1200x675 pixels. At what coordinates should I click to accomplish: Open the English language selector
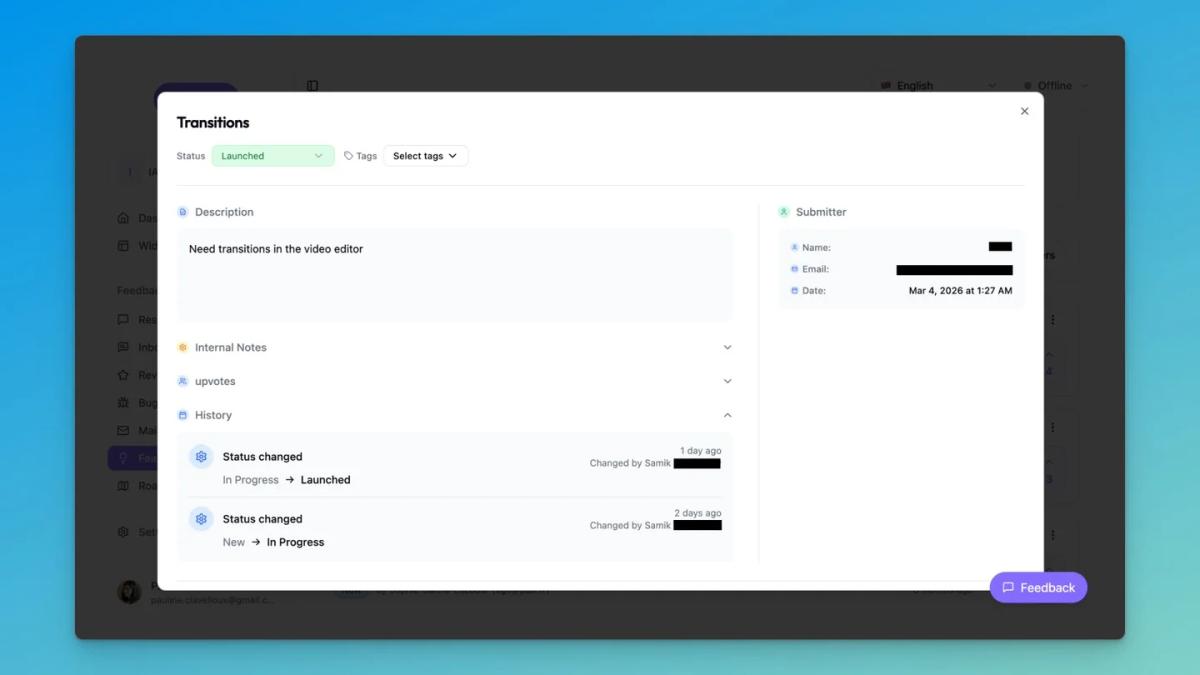coord(937,86)
